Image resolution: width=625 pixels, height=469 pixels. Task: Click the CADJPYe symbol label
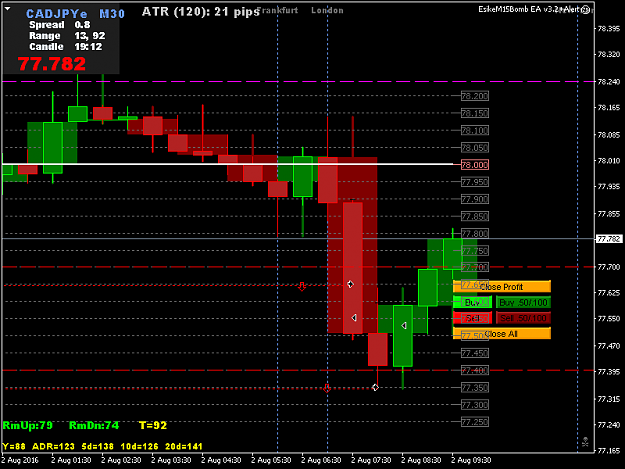pos(57,14)
